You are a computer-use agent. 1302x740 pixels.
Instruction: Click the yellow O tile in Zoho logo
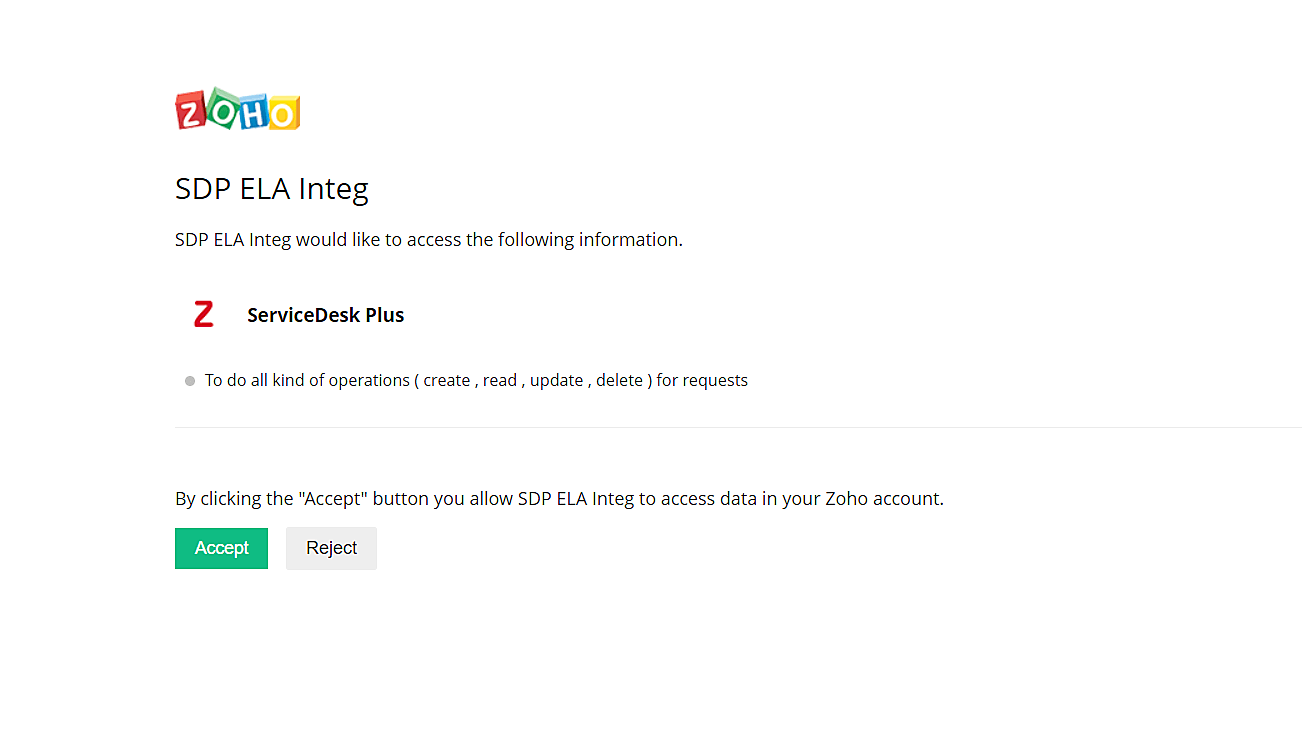284,110
